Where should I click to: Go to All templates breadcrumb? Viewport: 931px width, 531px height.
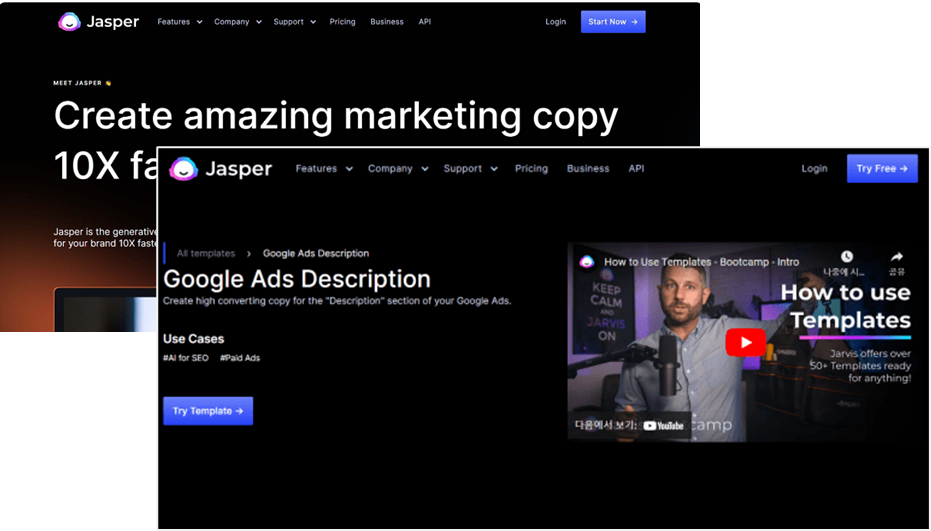(x=206, y=254)
